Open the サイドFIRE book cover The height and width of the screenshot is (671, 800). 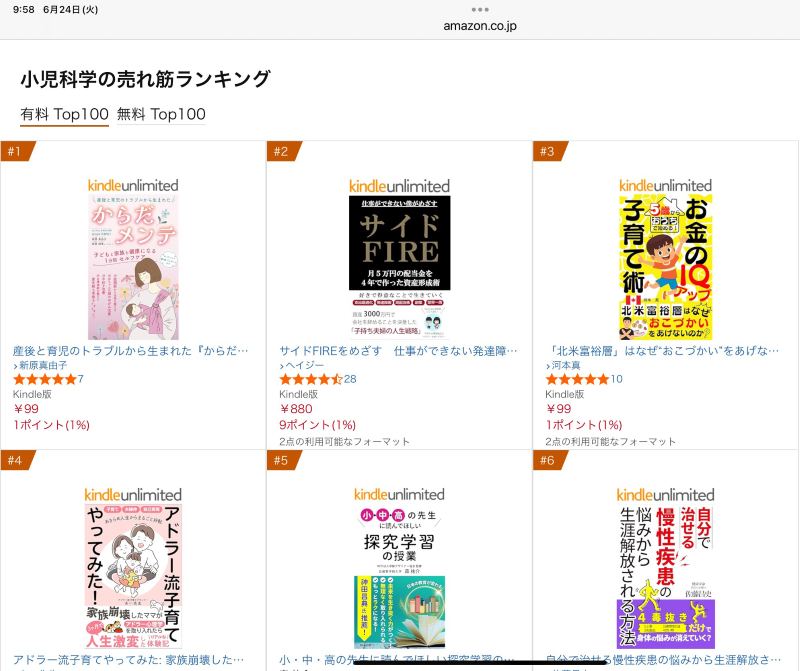(399, 267)
